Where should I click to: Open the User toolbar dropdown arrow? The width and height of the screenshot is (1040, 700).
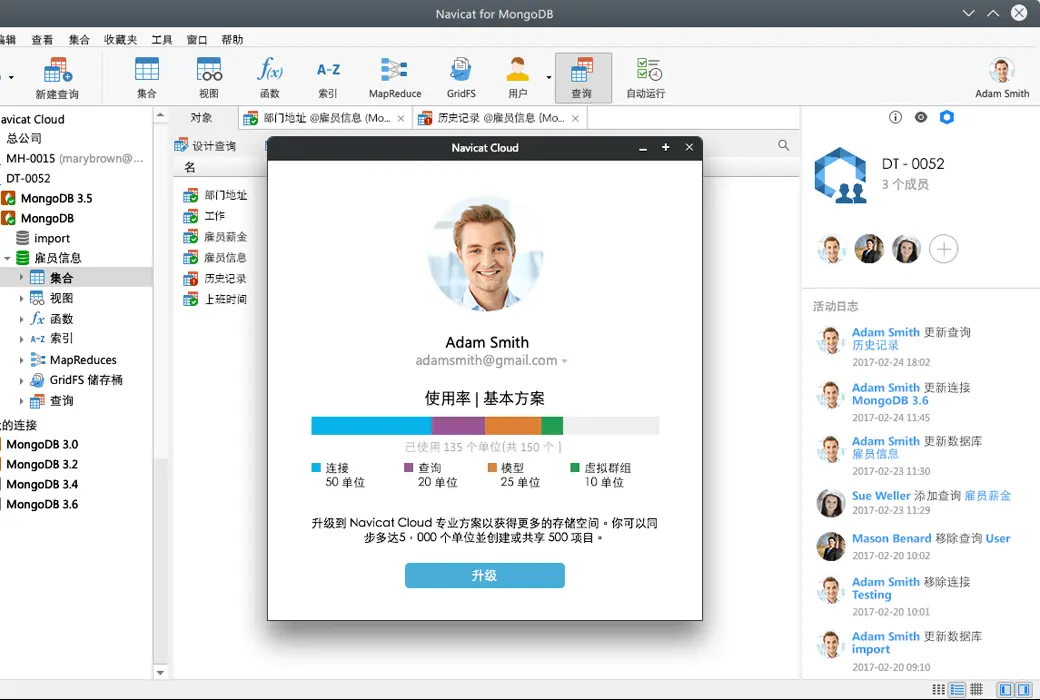point(549,78)
